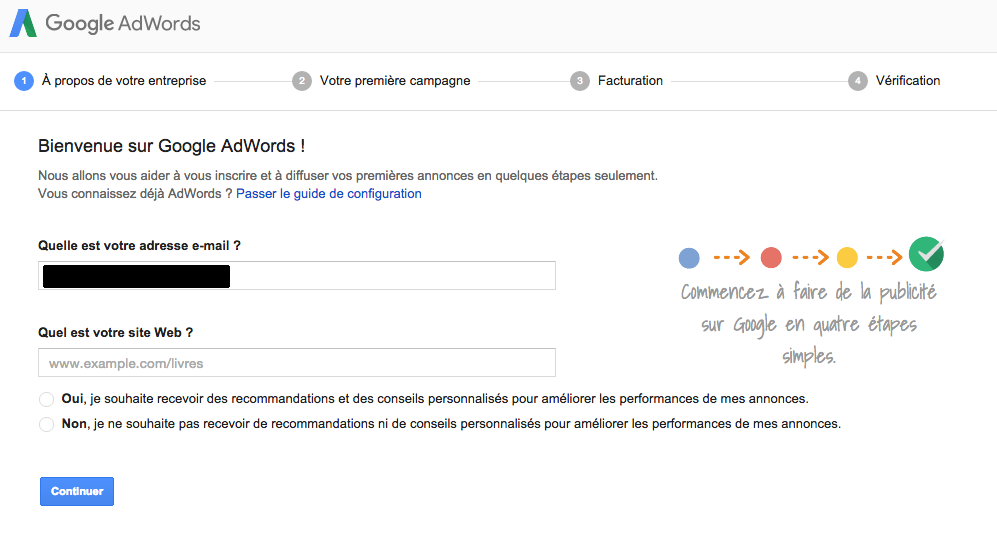
Task: Click step 3 circle for Facturation
Action: (580, 81)
